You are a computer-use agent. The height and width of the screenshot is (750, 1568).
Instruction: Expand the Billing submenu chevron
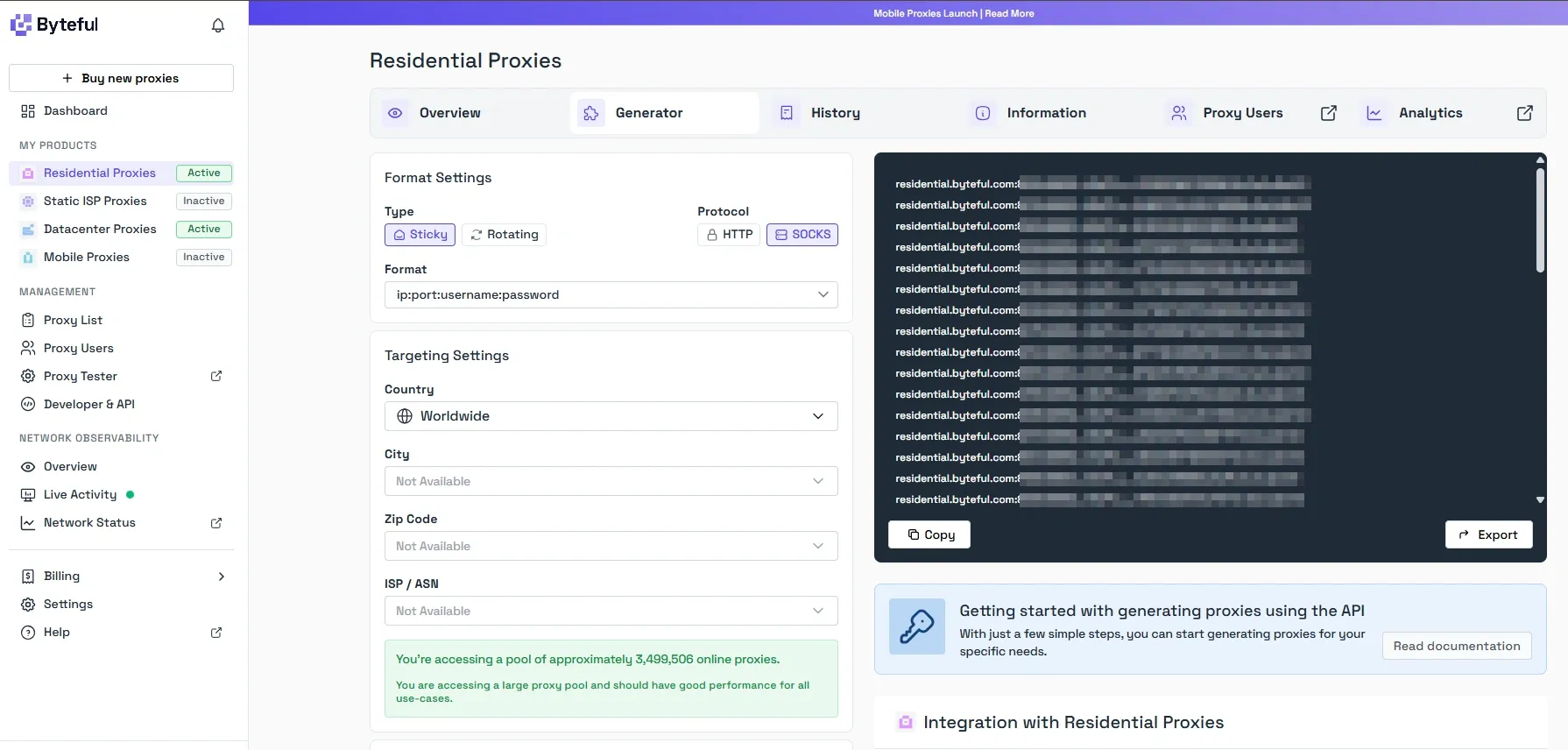point(222,577)
